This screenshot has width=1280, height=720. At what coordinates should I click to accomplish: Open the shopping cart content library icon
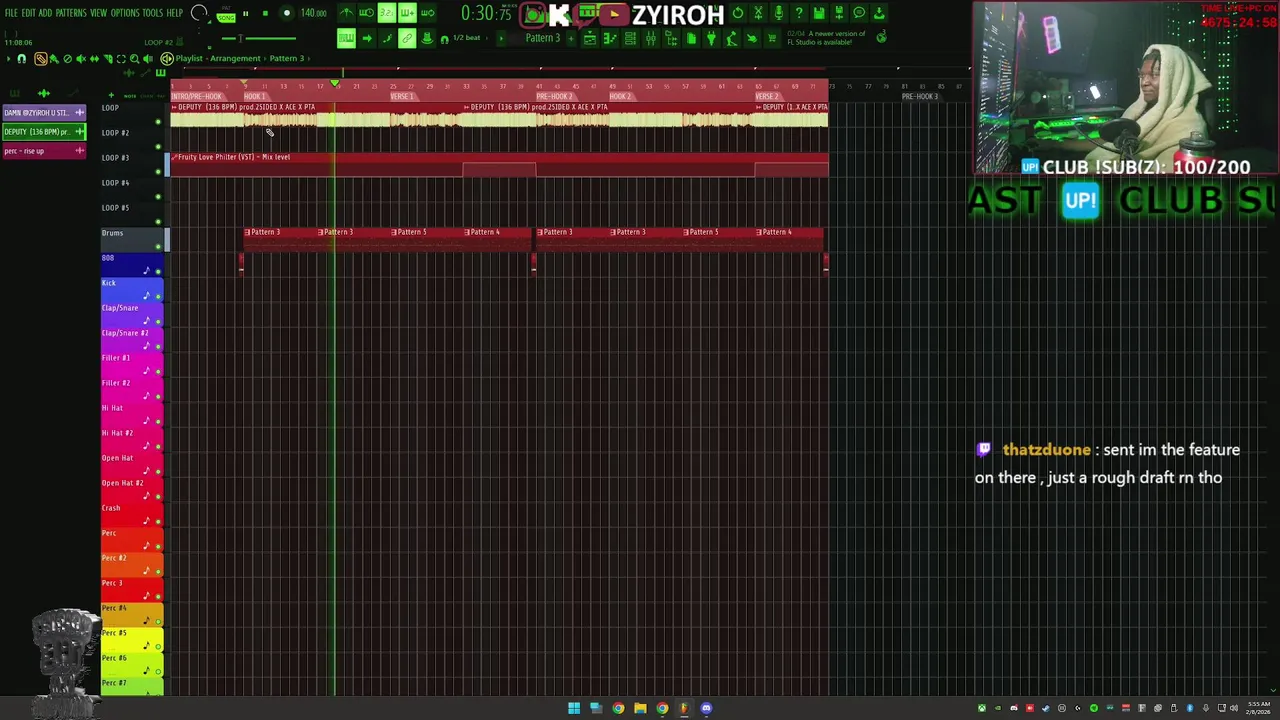point(771,38)
